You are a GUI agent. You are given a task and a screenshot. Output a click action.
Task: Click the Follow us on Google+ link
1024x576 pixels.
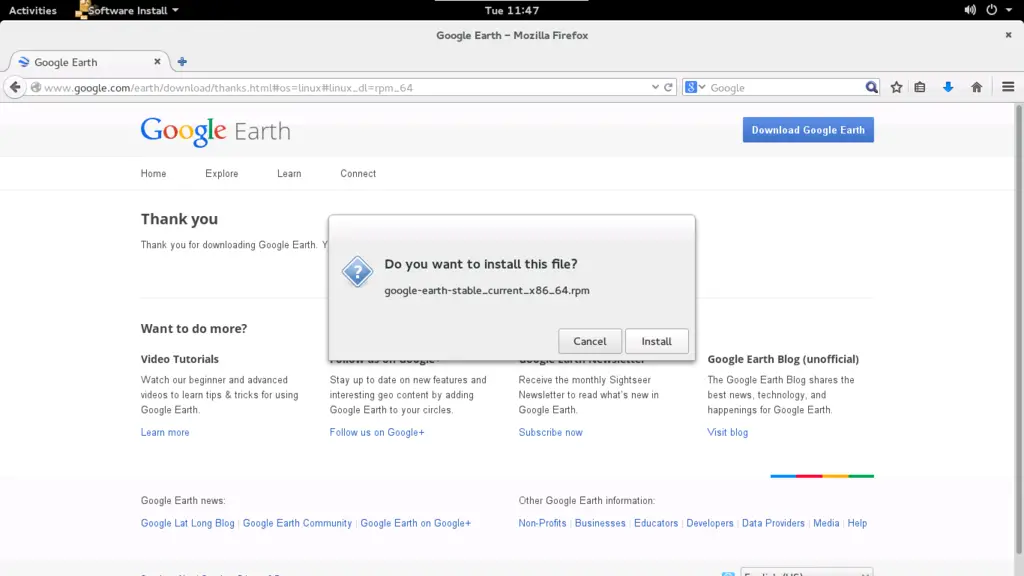(377, 432)
